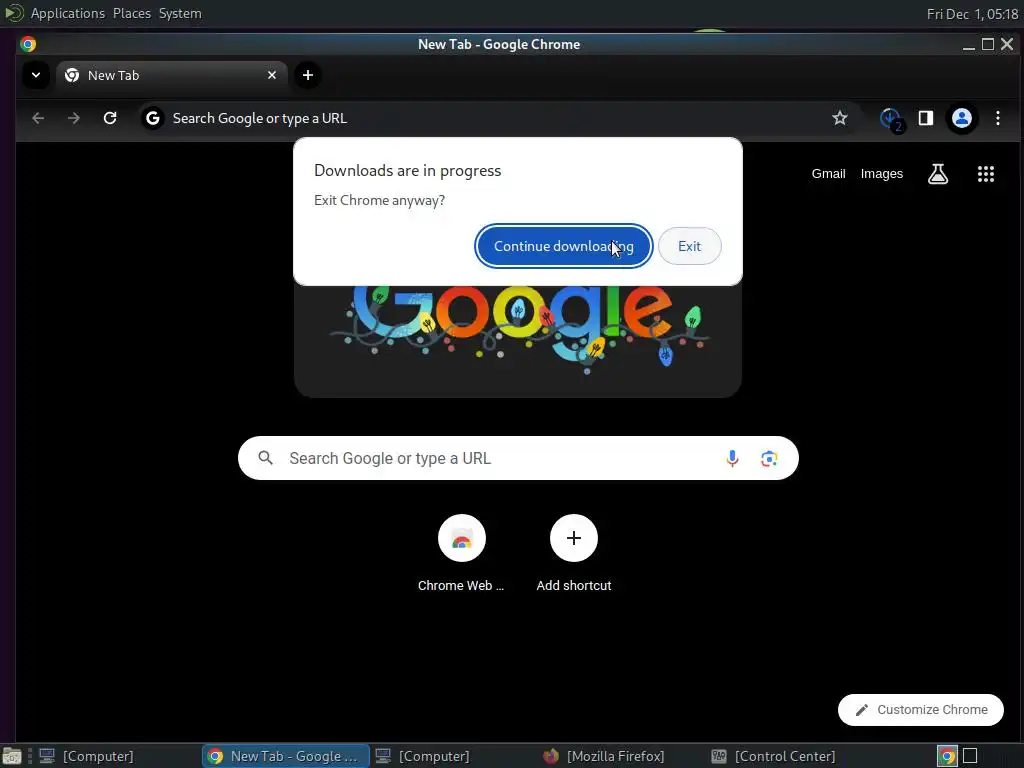Open the System menu

point(180,13)
